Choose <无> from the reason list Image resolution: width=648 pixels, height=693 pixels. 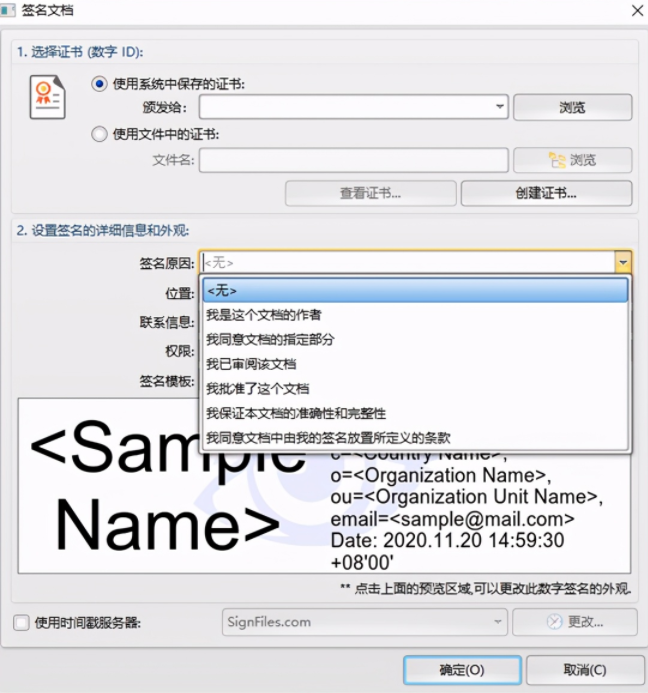[x=415, y=290]
